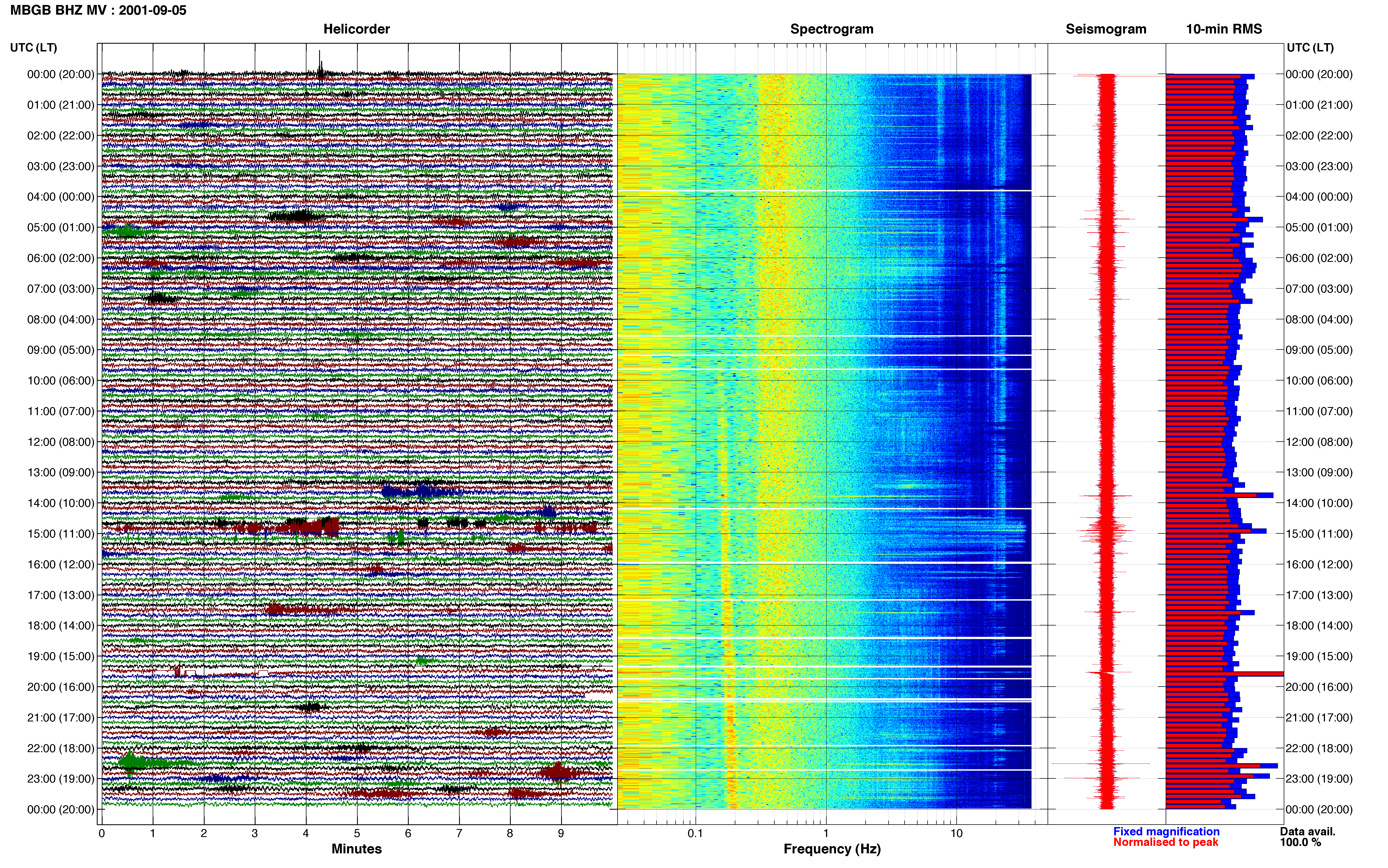
Task: Click left time label 12:00 (08:00)
Action: 61,442
